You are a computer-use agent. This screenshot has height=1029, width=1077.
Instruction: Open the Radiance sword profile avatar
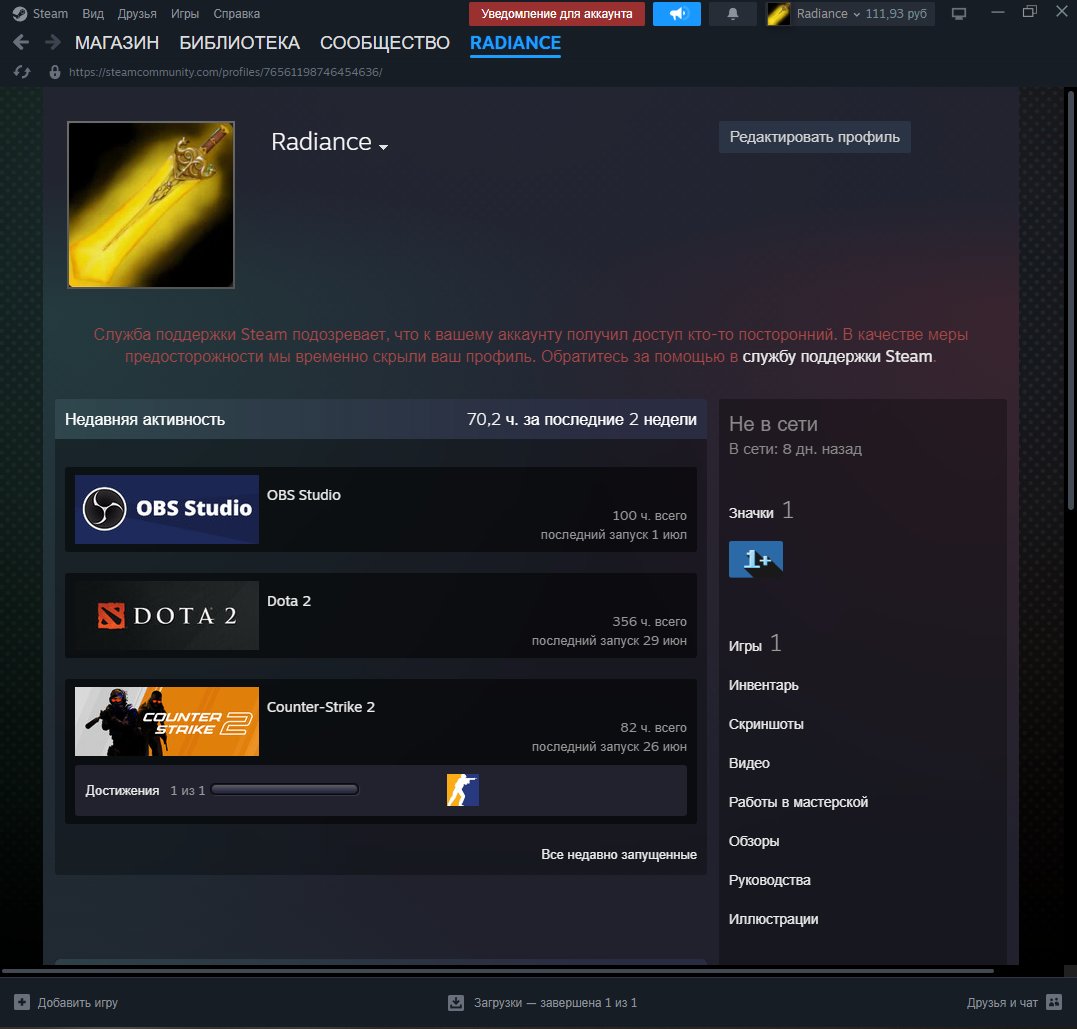tap(151, 205)
